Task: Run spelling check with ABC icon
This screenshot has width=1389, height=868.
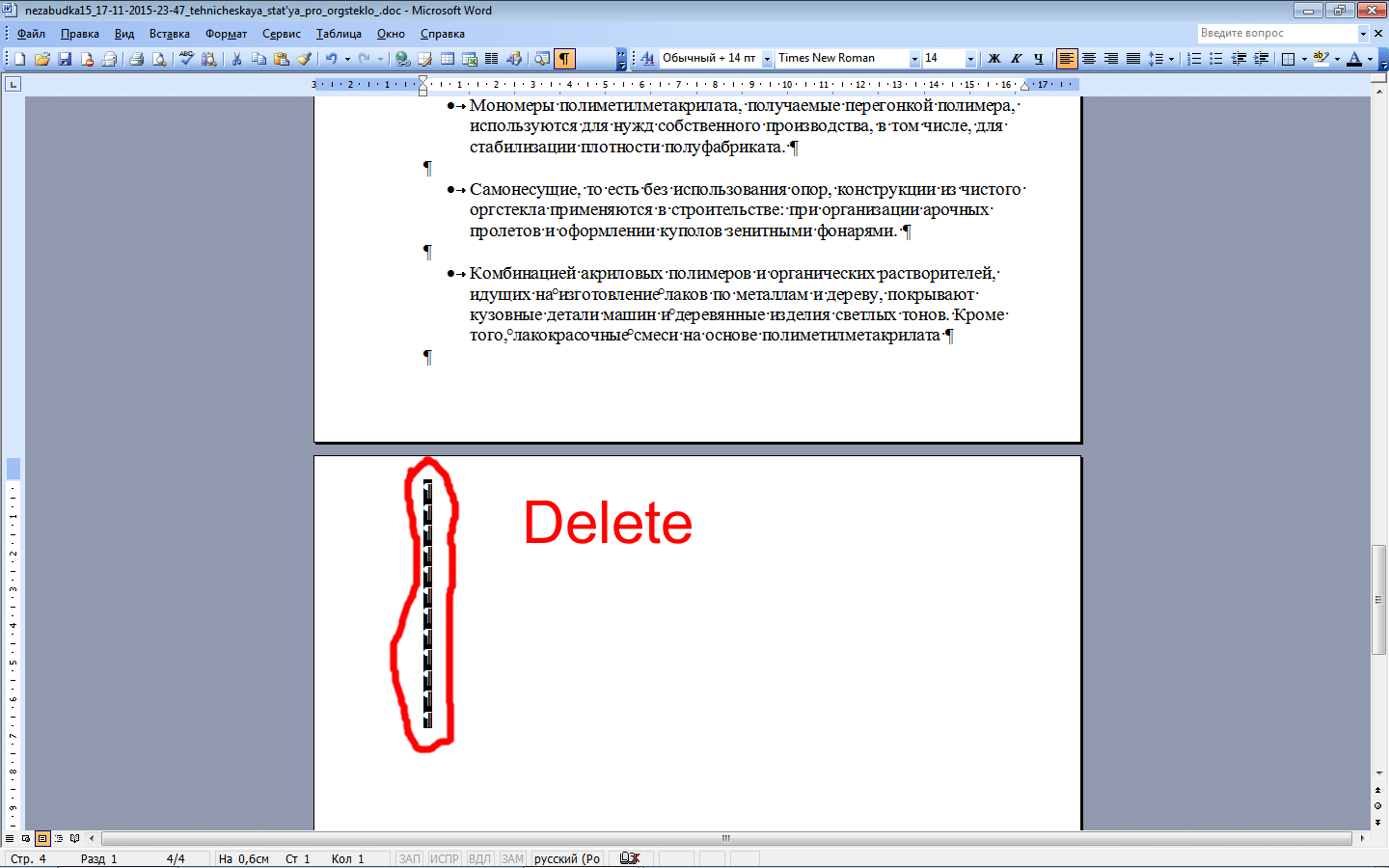Action: (x=187, y=59)
